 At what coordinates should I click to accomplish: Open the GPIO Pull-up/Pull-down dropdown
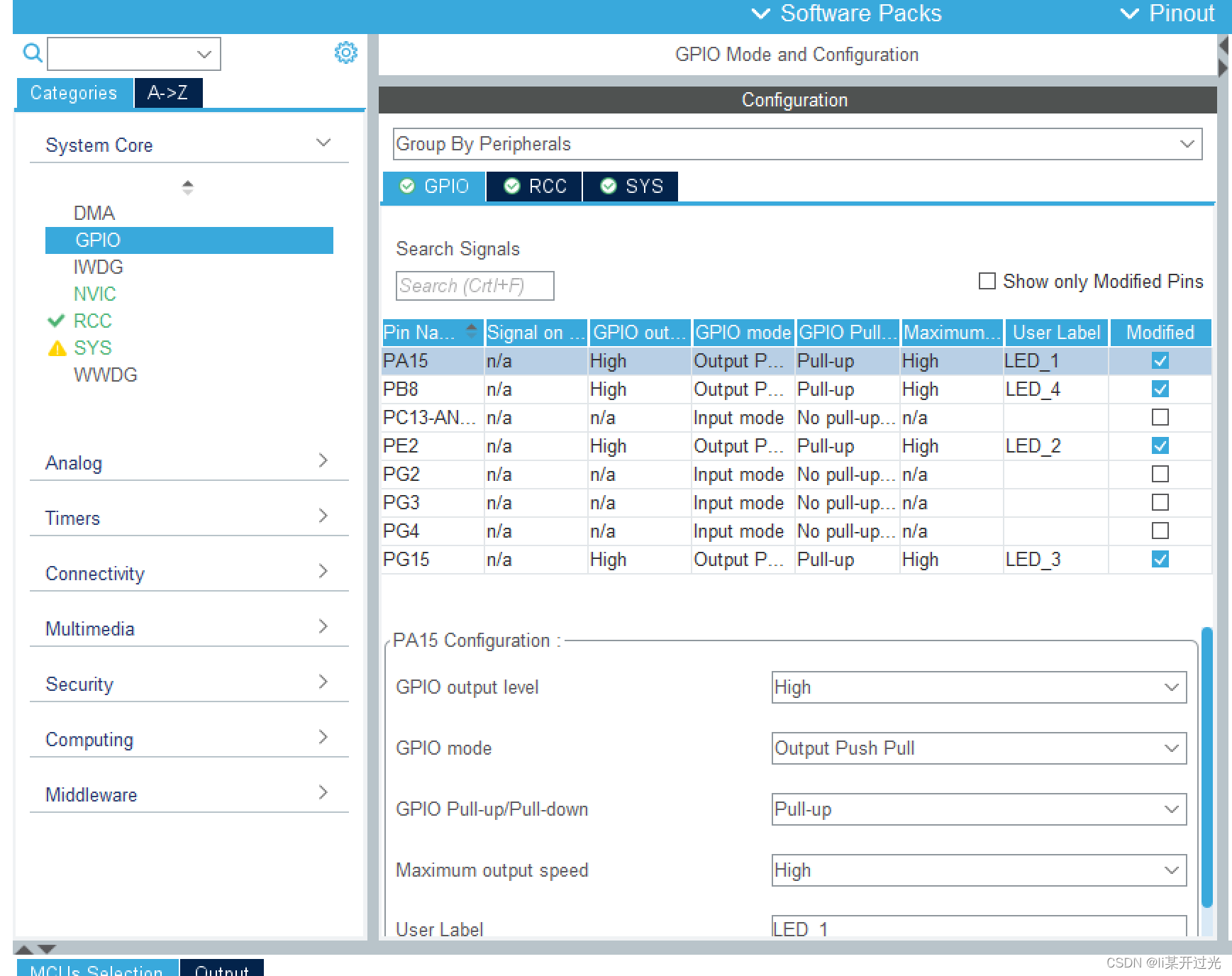point(979,809)
